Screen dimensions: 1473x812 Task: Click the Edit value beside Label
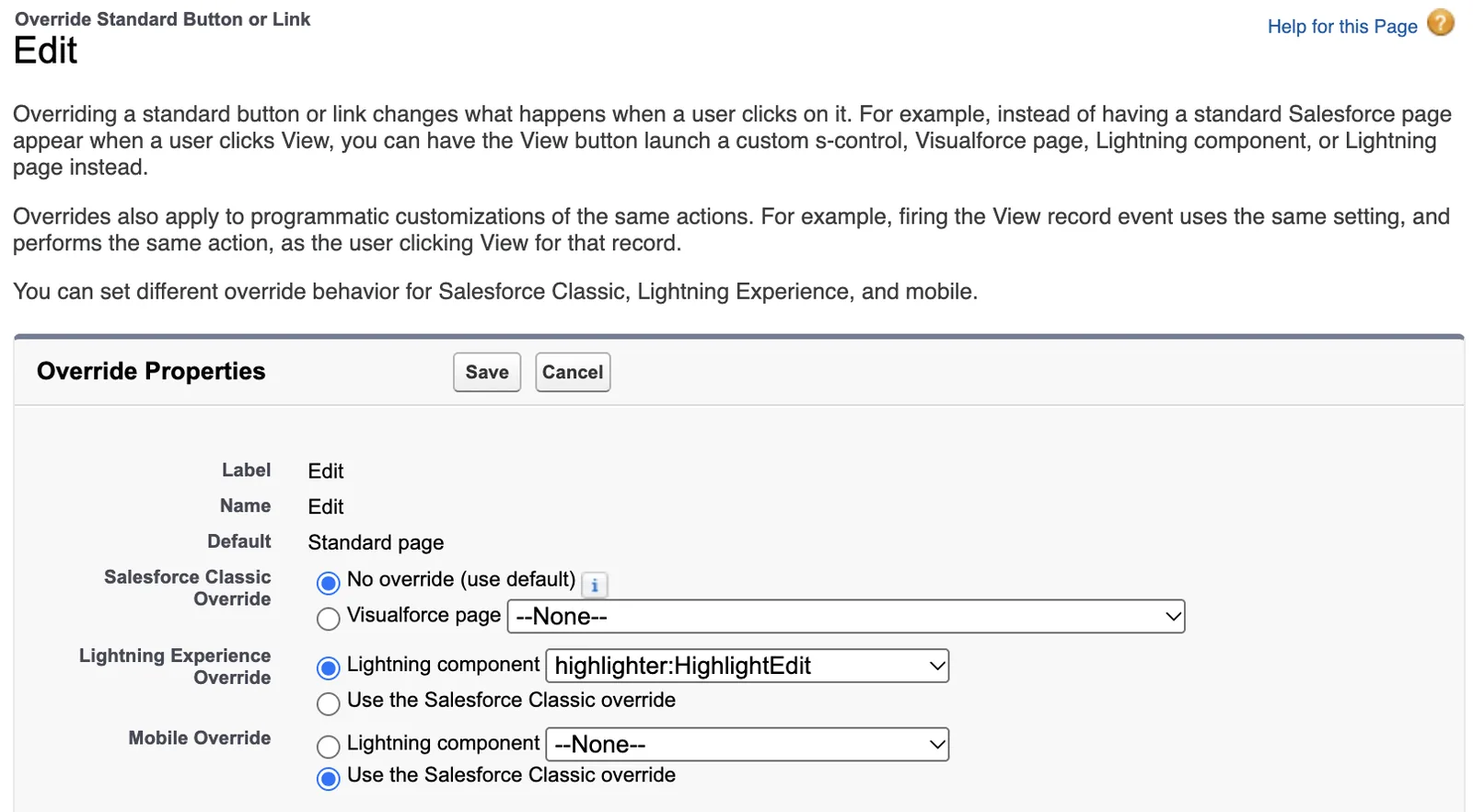[x=326, y=471]
